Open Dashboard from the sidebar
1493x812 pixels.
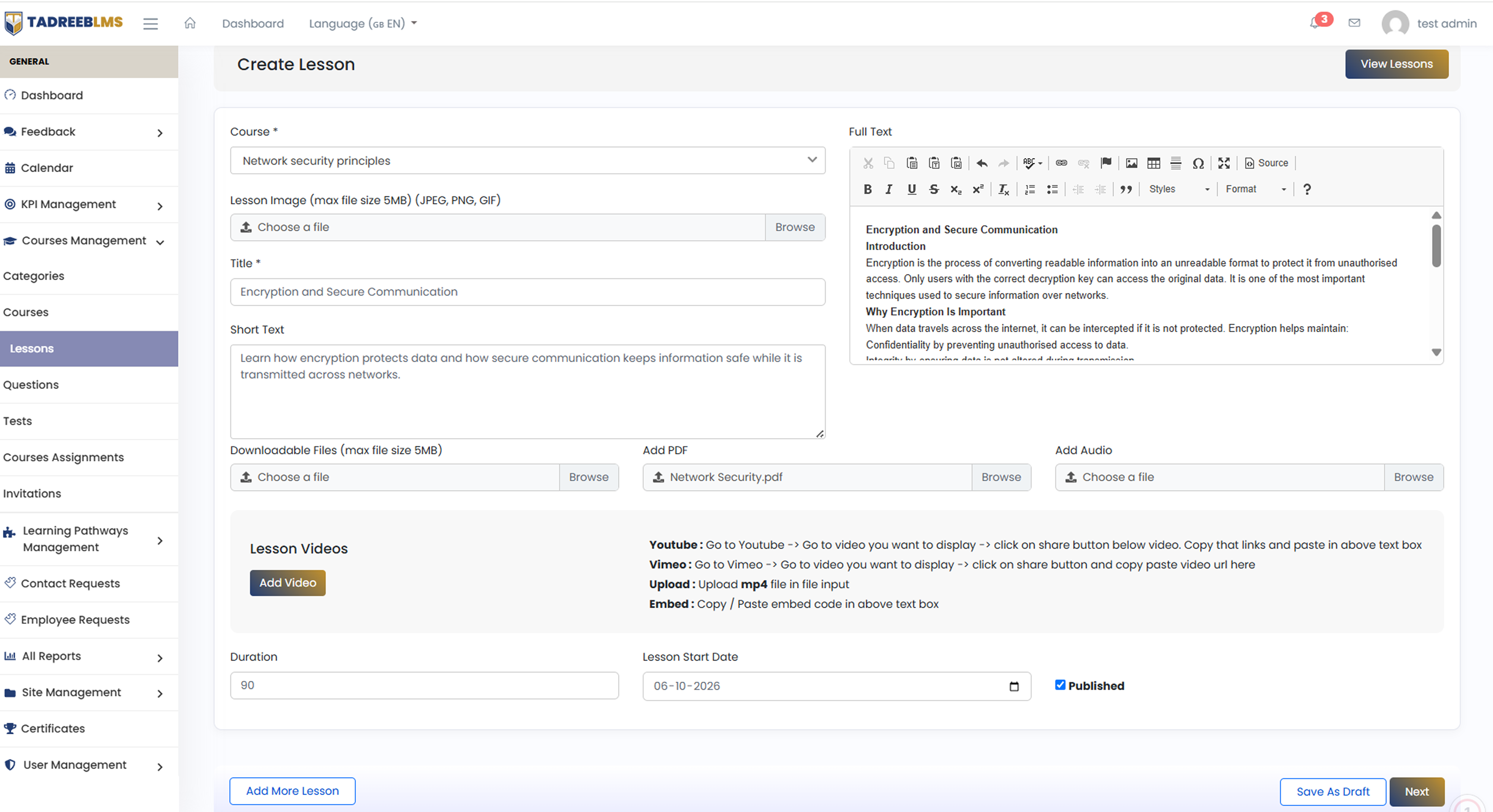pos(89,96)
